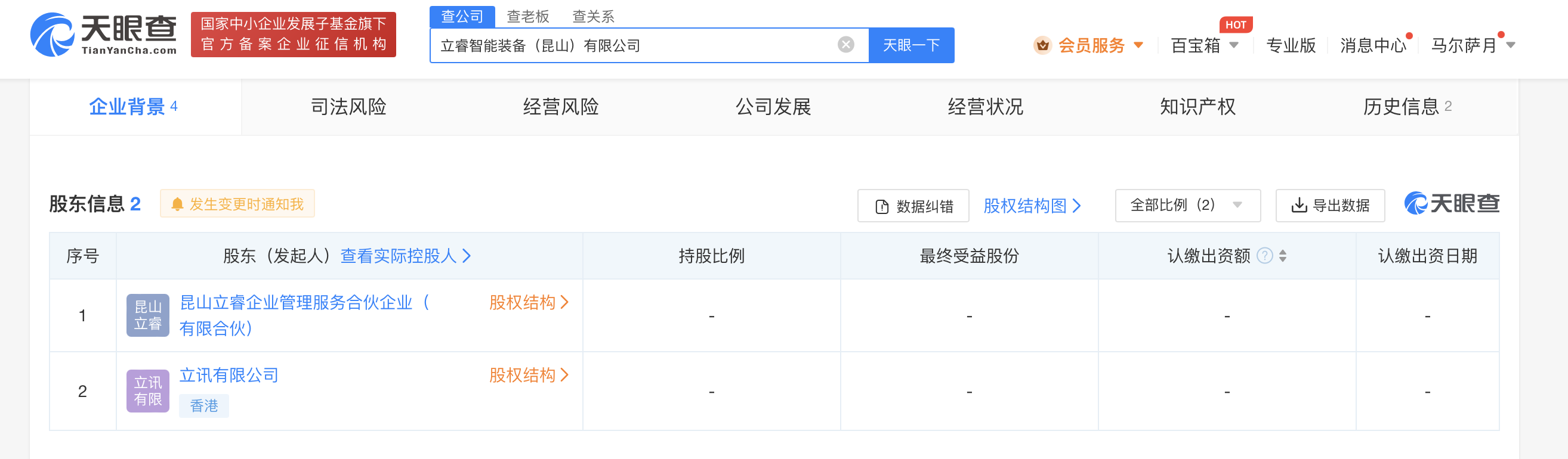This screenshot has width=1568, height=459.
Task: Open the 历史信息 tab
Action: (x=1407, y=107)
